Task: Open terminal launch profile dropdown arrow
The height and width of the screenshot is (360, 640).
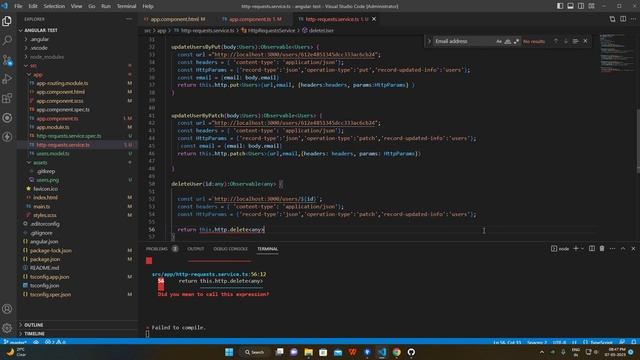Action: [582, 249]
